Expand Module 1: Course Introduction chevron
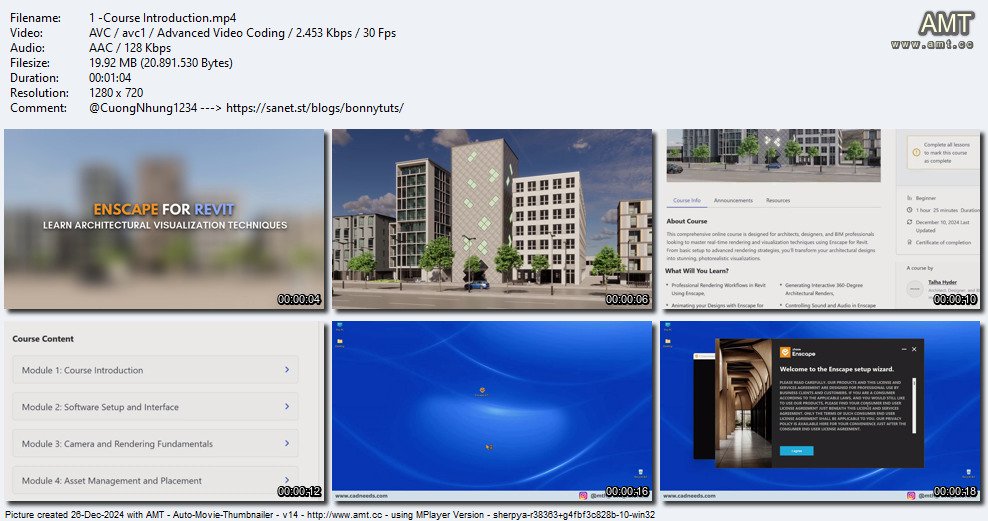 point(287,370)
